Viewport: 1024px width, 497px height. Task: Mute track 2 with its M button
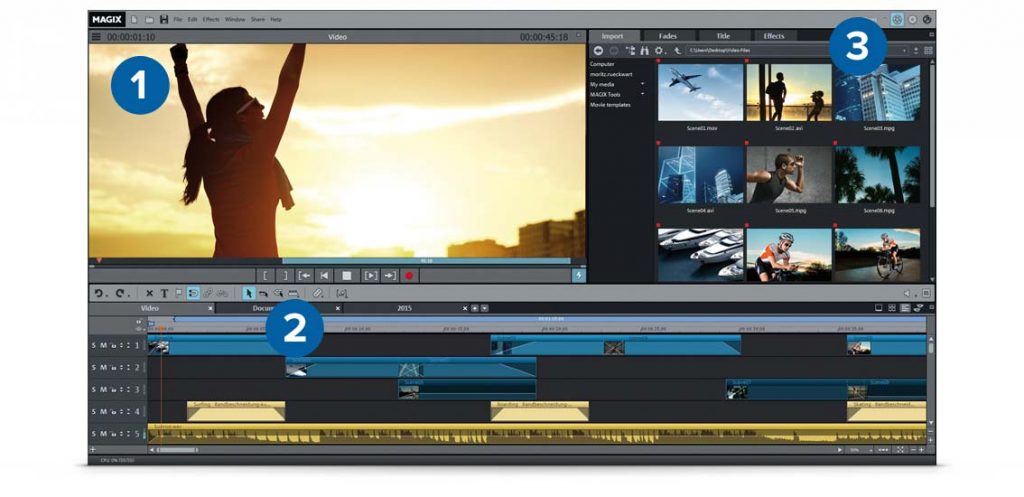pyautogui.click(x=103, y=368)
